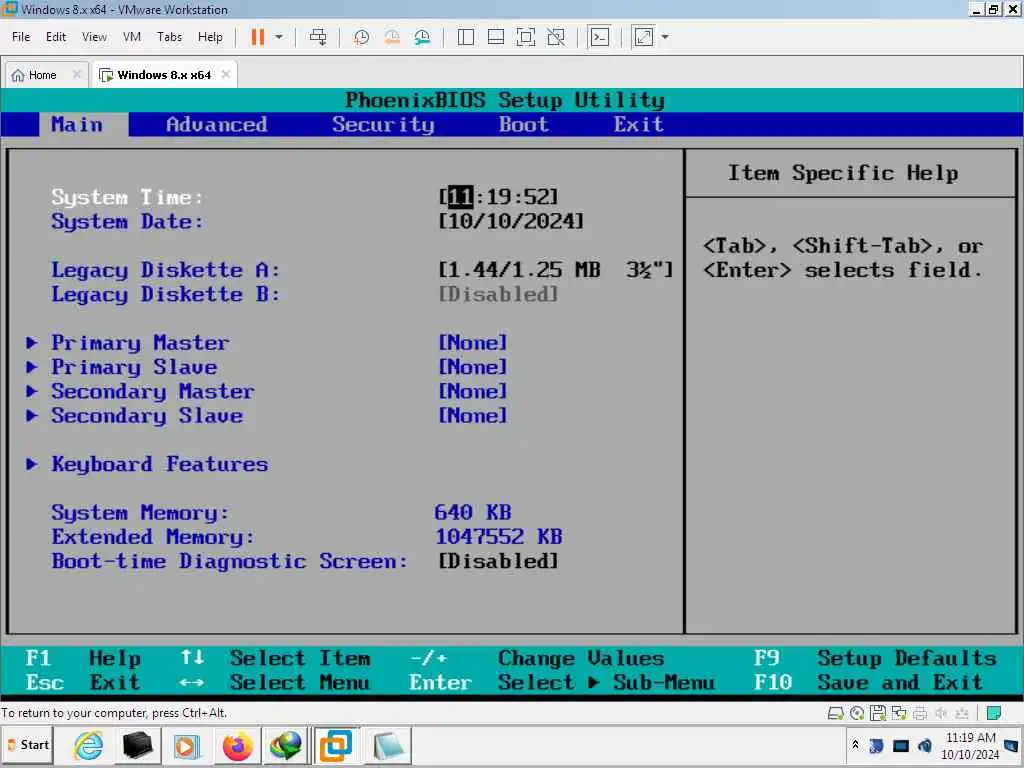Click the stretch guest display icon
This screenshot has width=1024, height=768.
644,37
